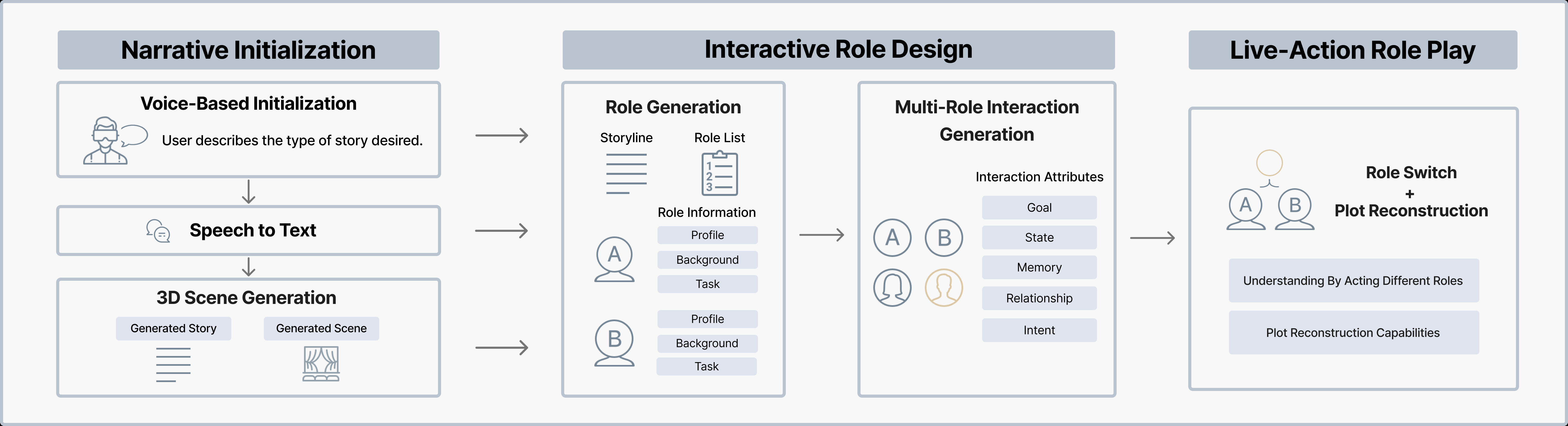1568x426 pixels.
Task: Open Plot Reconstruction Capabilities
Action: [1354, 332]
